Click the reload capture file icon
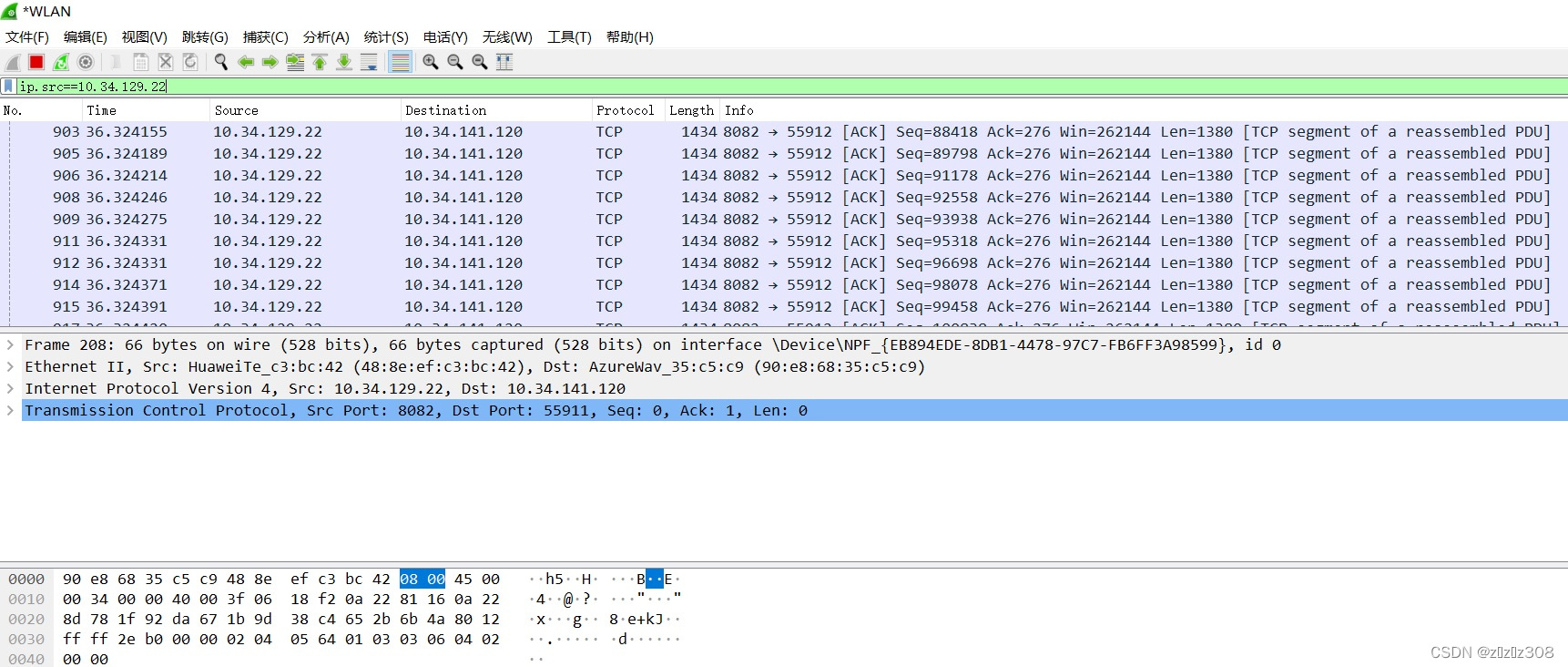Image resolution: width=1568 pixels, height=667 pixels. [190, 62]
